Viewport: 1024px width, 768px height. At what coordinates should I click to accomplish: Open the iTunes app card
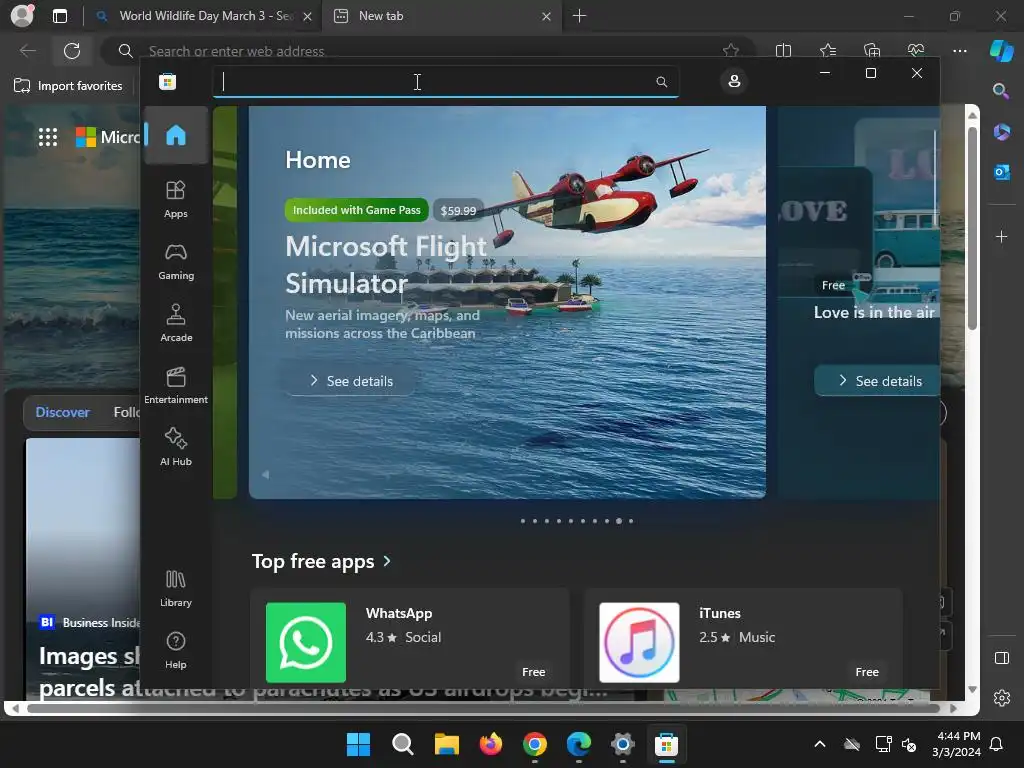743,639
